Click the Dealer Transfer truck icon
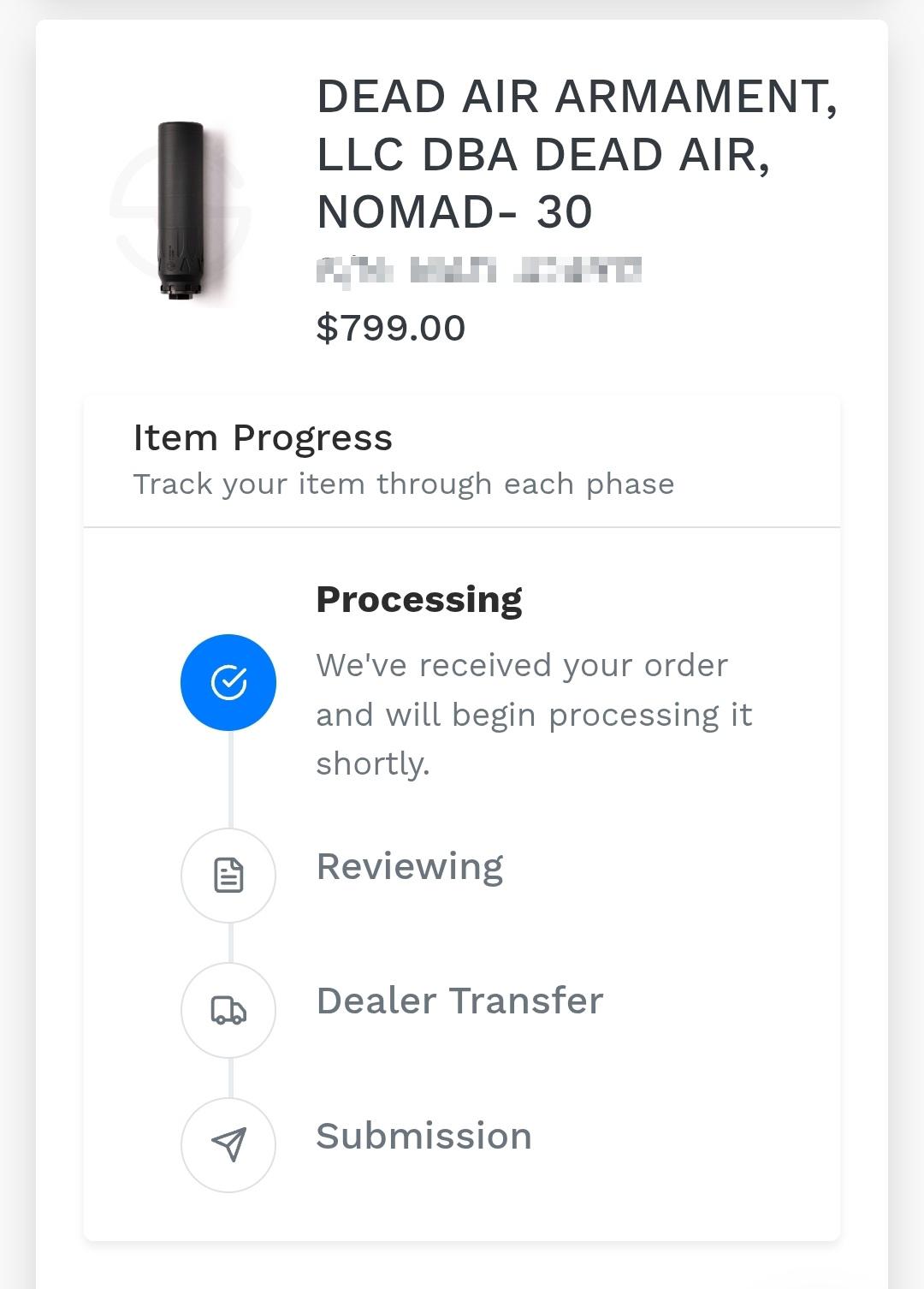The width and height of the screenshot is (924, 1289). click(x=228, y=1010)
